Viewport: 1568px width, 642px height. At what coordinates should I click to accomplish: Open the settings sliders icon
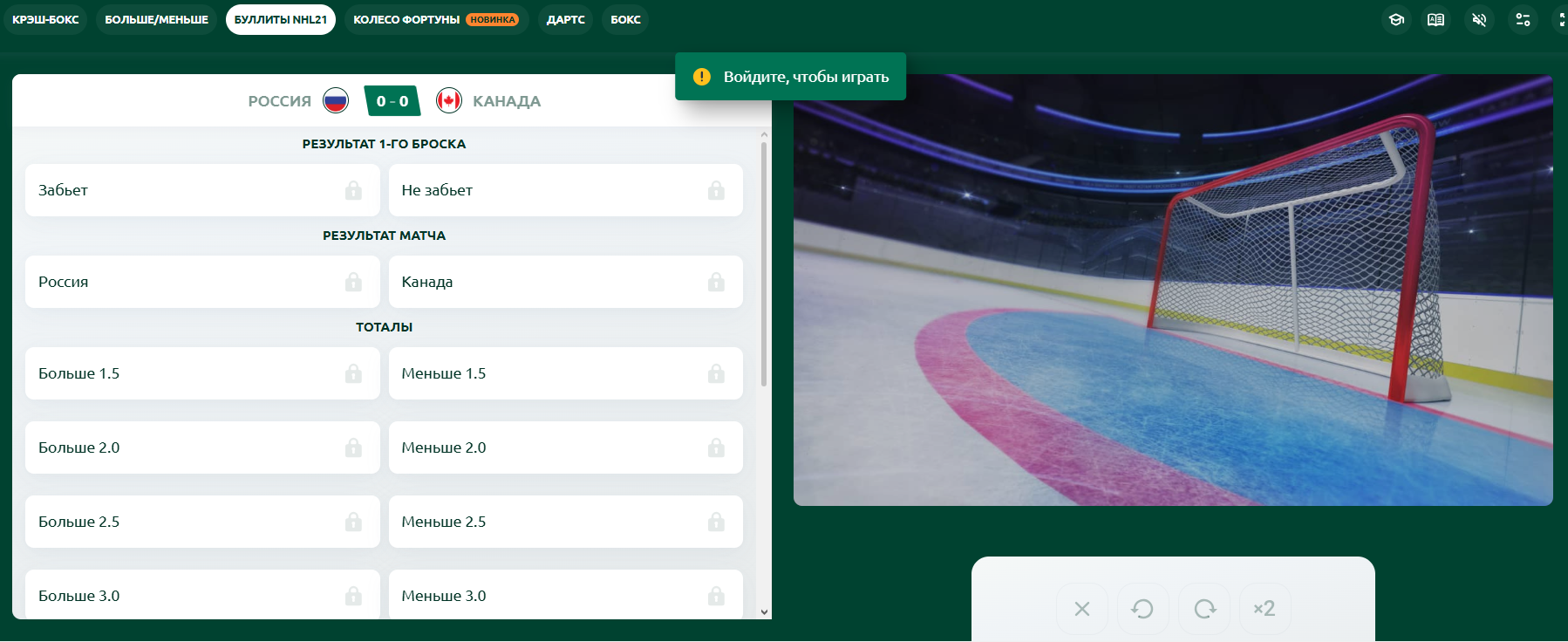tap(1523, 19)
